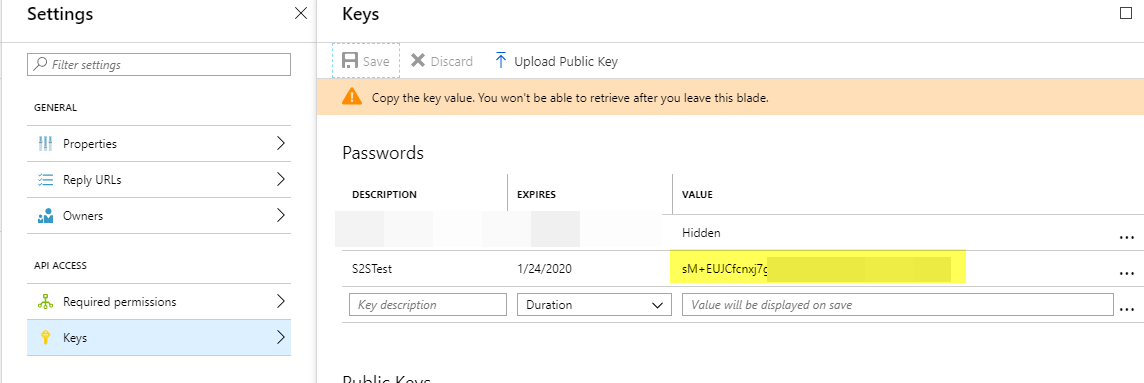Open the ellipsis menu for S2STest key

point(1126,273)
